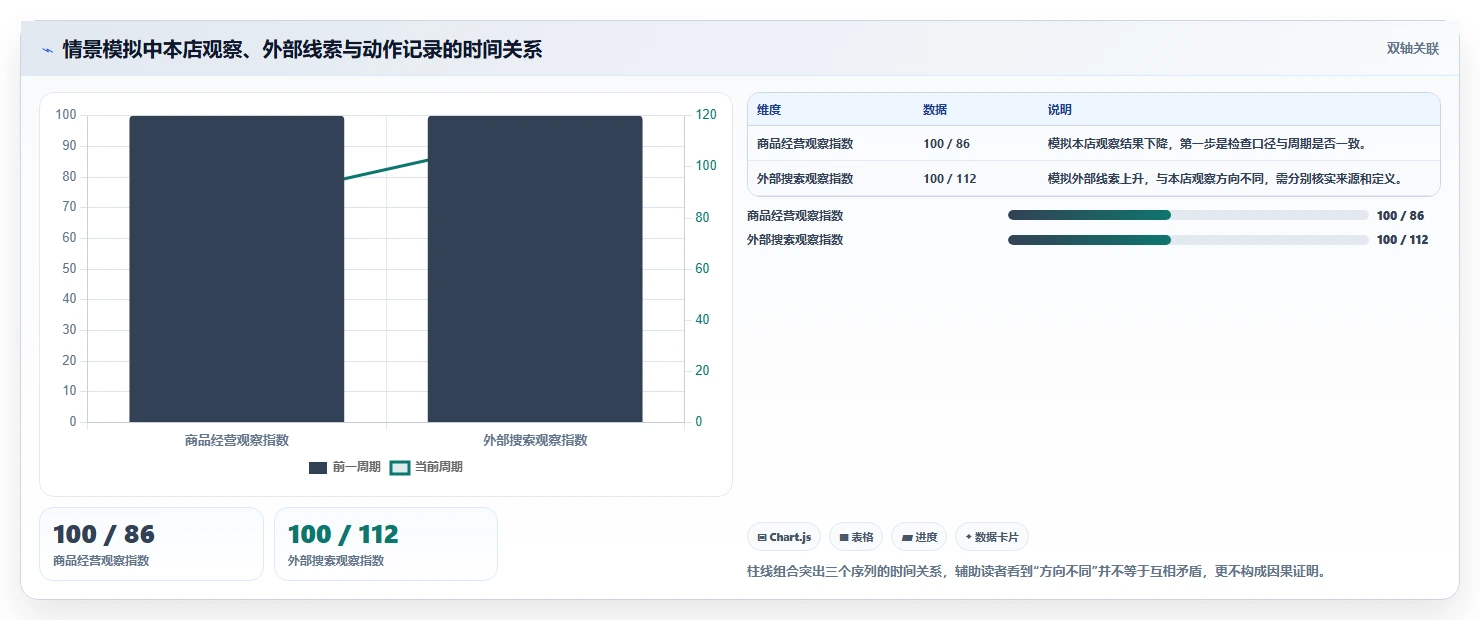Click the explanation starting 模拟本店观察结果下降
Image resolution: width=1480 pixels, height=620 pixels.
[1207, 144]
